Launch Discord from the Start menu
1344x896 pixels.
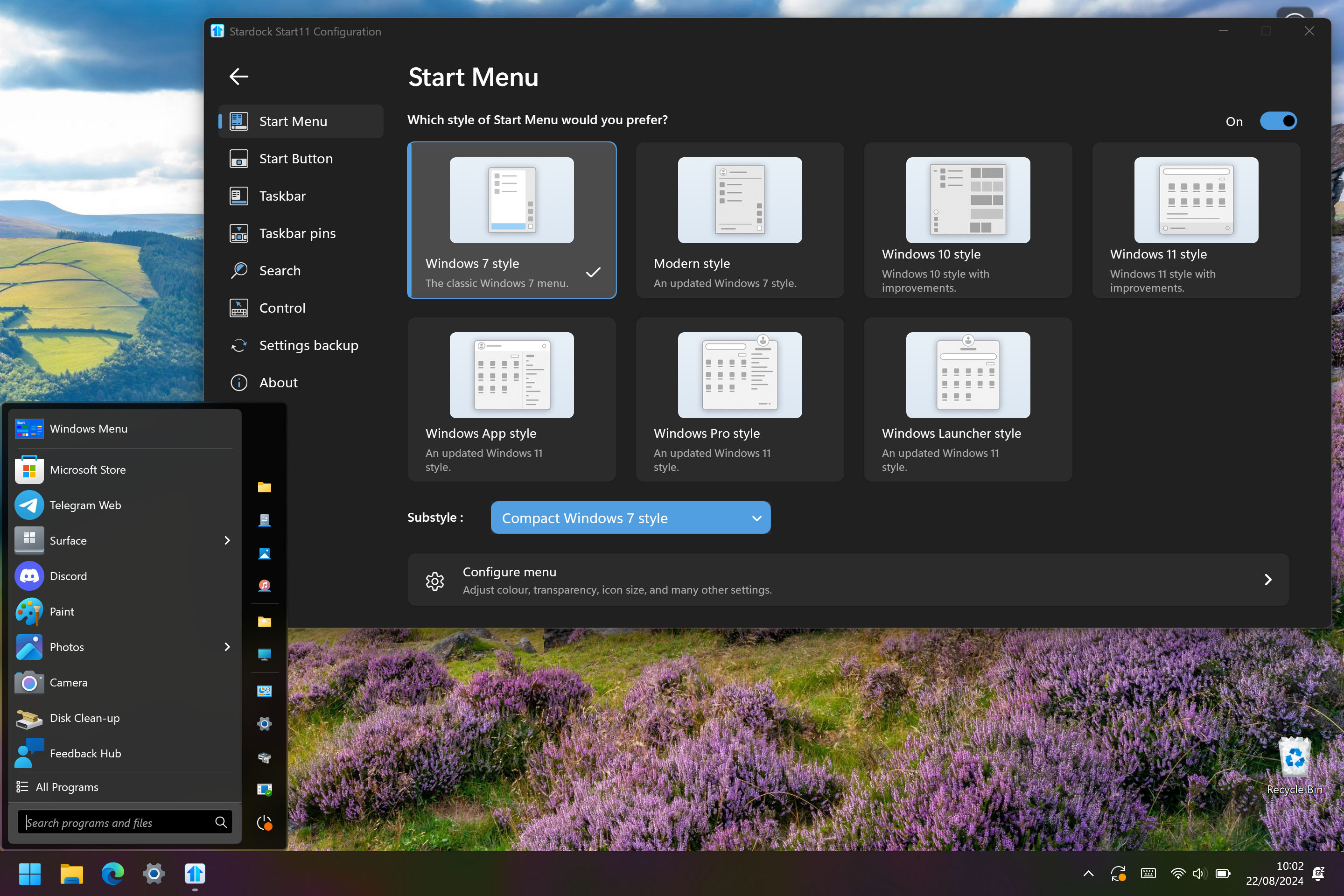[x=125, y=576]
